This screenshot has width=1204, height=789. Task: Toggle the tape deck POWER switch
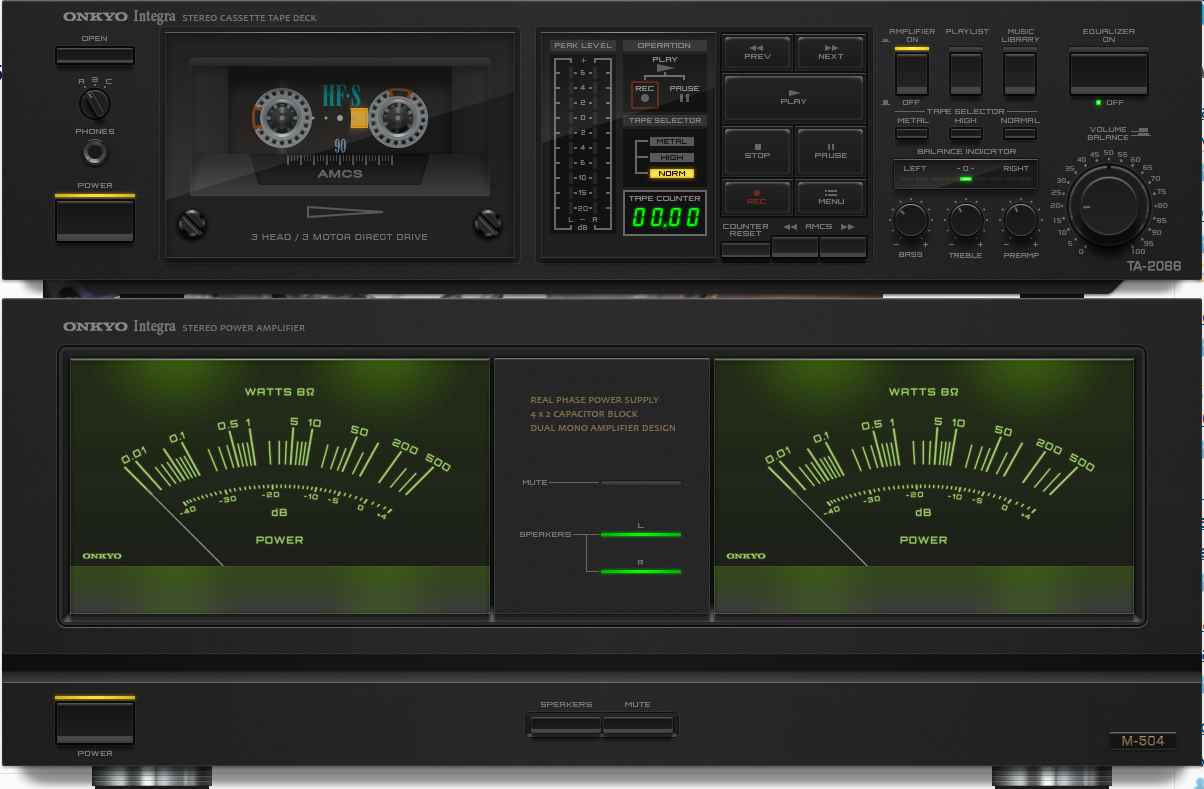[95, 219]
